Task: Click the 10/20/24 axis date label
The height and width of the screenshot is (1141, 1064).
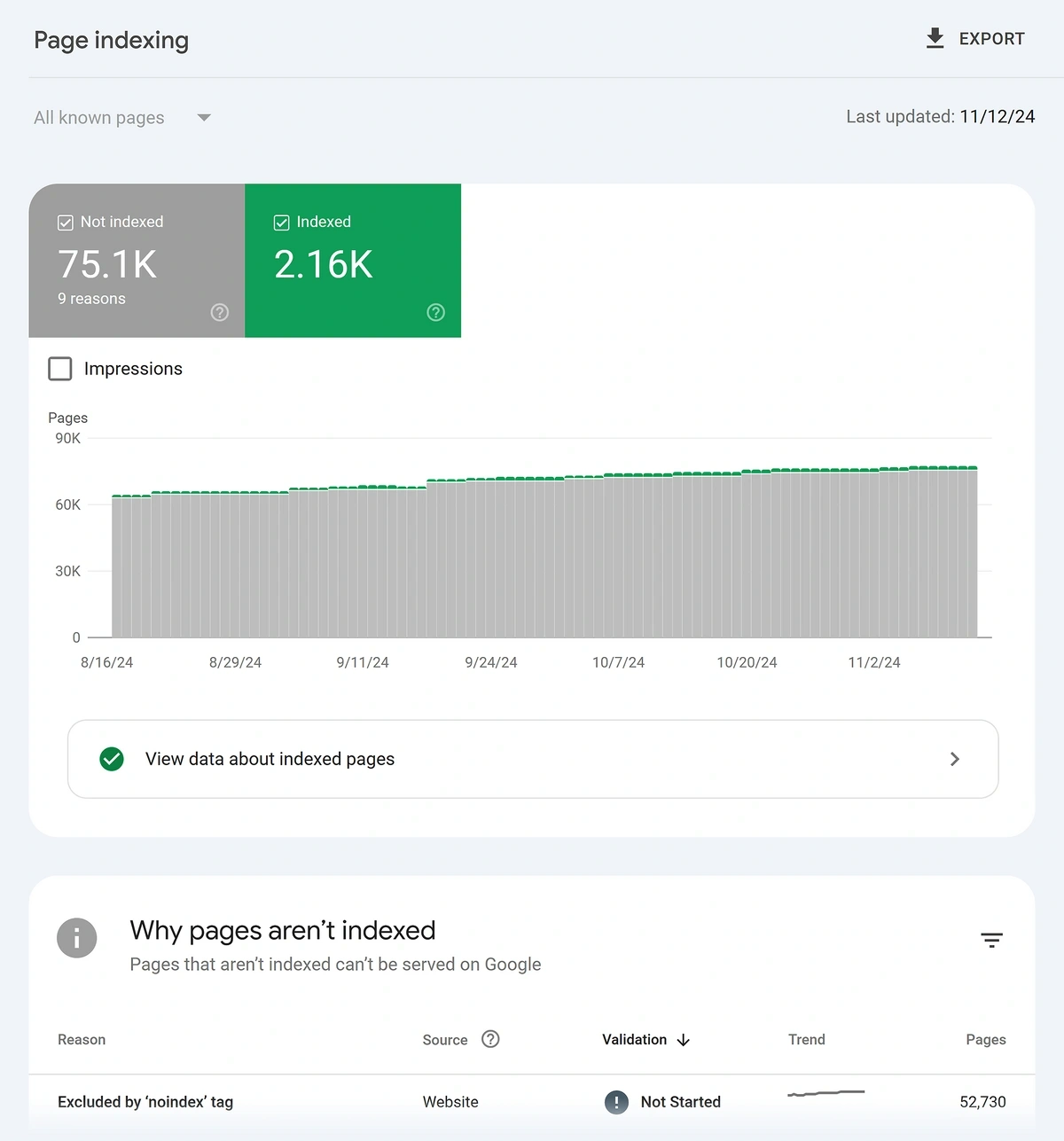Action: (x=747, y=662)
